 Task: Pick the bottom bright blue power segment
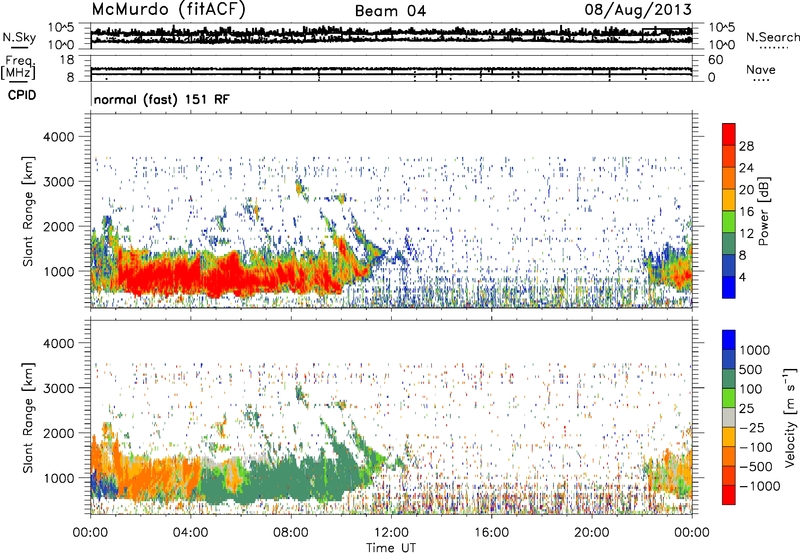tap(729, 288)
